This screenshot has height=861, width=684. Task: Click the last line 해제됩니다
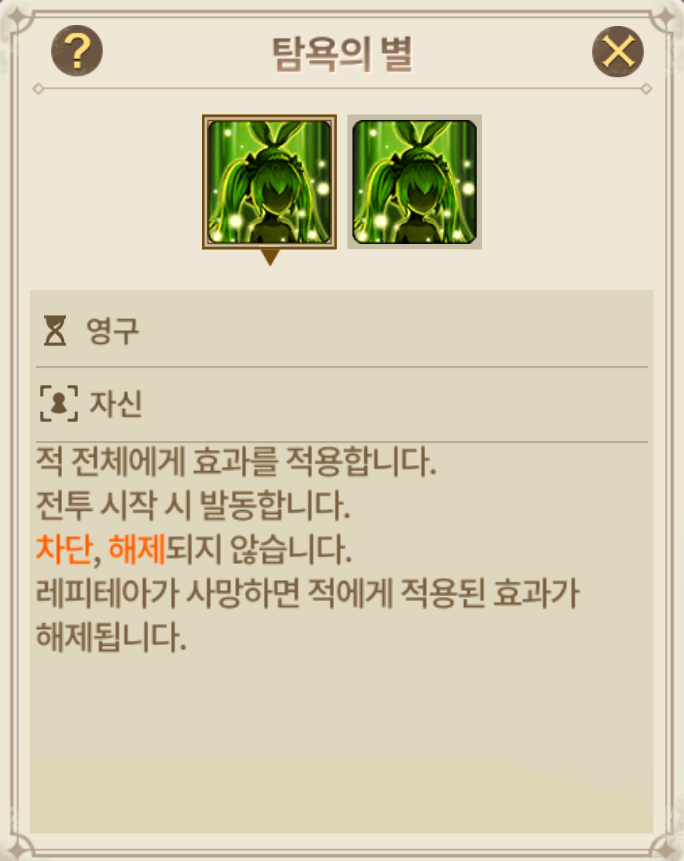coord(111,637)
